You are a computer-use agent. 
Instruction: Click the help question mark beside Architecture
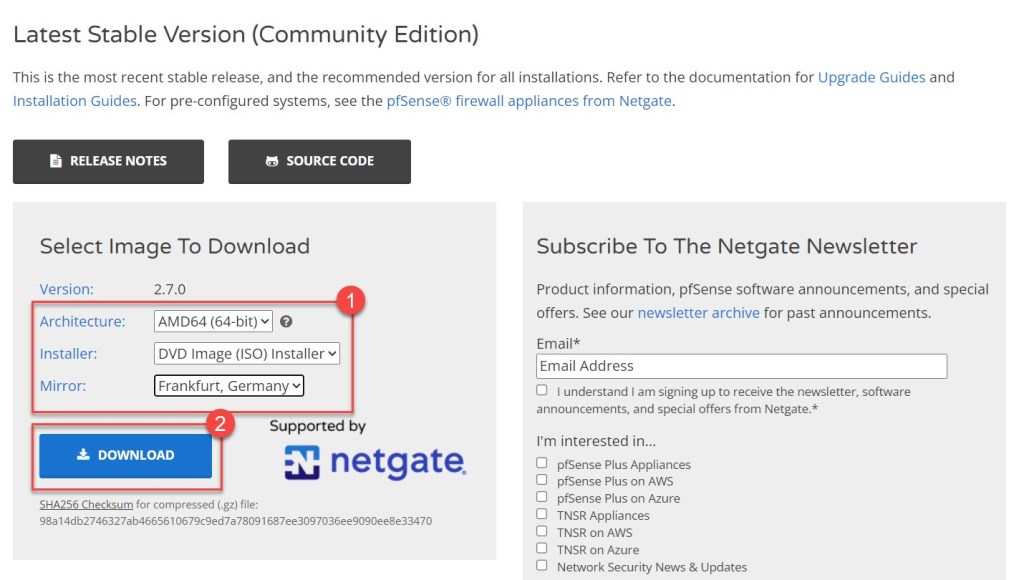[287, 322]
